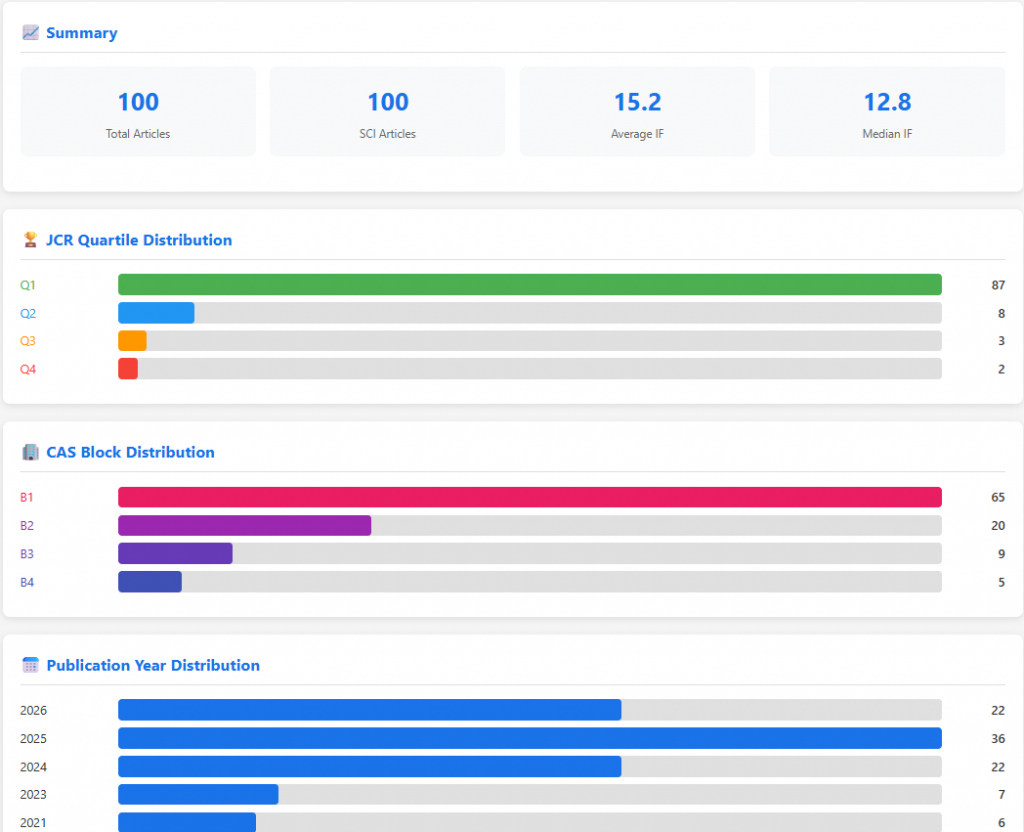
Task: Click the B3 label
Action: click(x=27, y=554)
